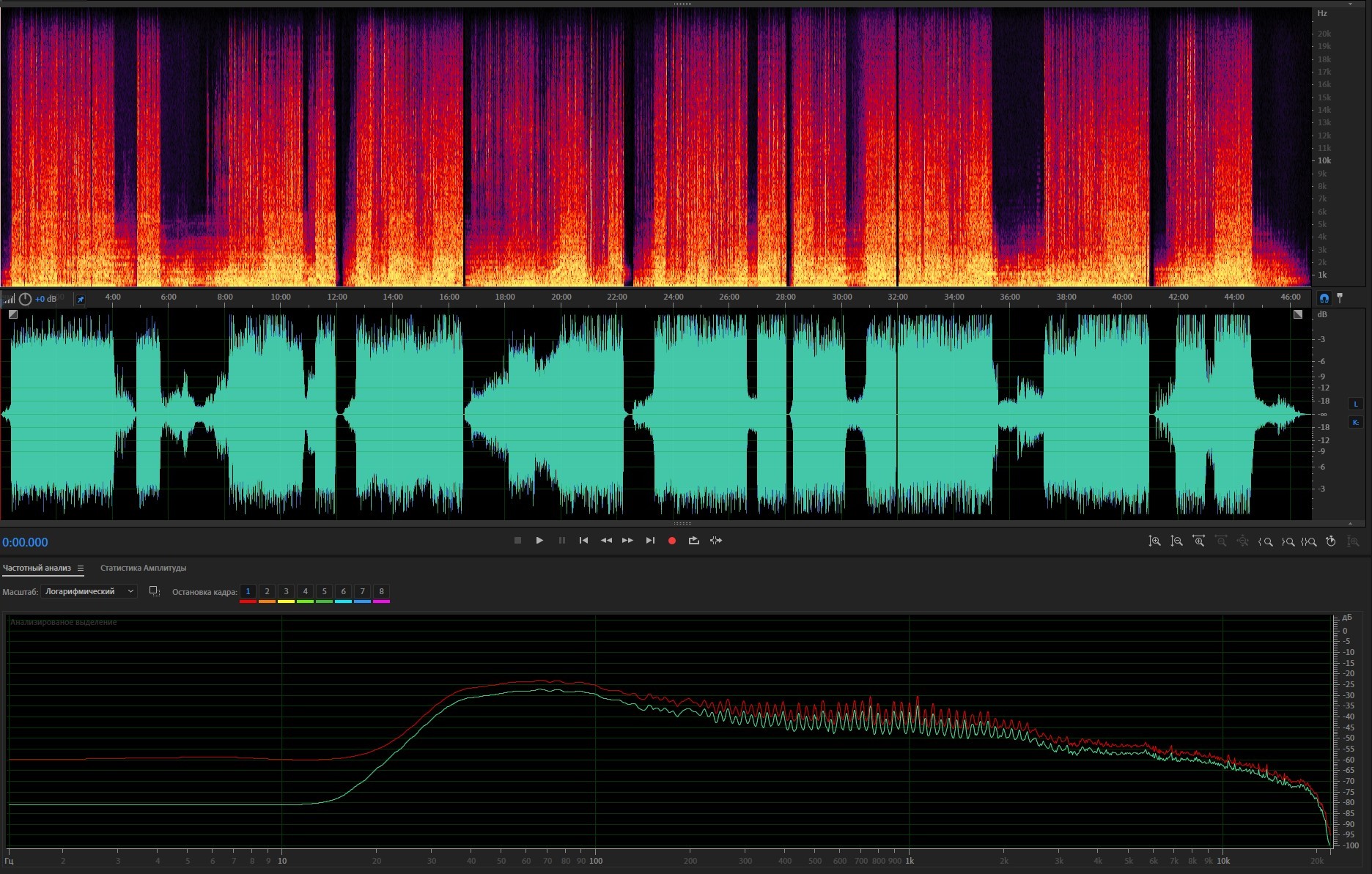Open the Частотный анализ panel menu
This screenshot has height=874, width=1372.
[81, 569]
